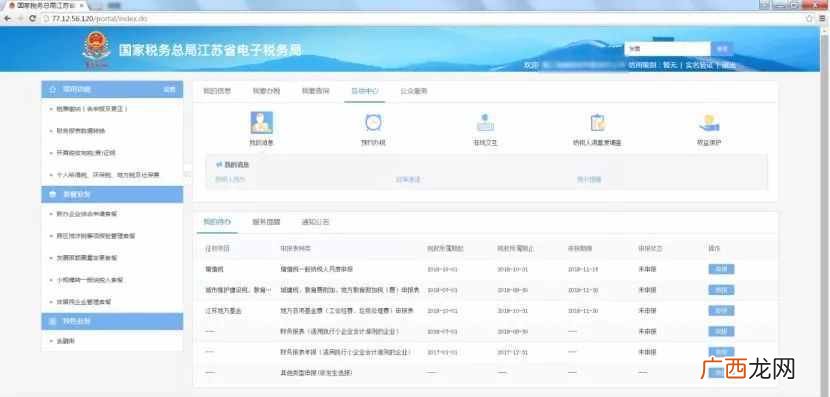Click 申报 button for 江苏地方基金 row
The image size is (830, 397).
click(x=721, y=310)
